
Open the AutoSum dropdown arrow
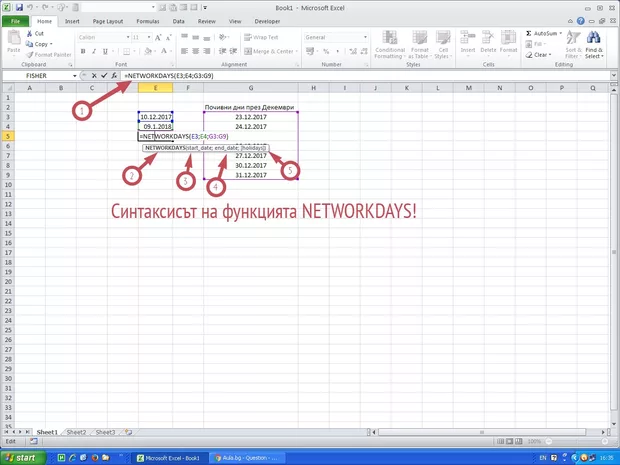560,34
